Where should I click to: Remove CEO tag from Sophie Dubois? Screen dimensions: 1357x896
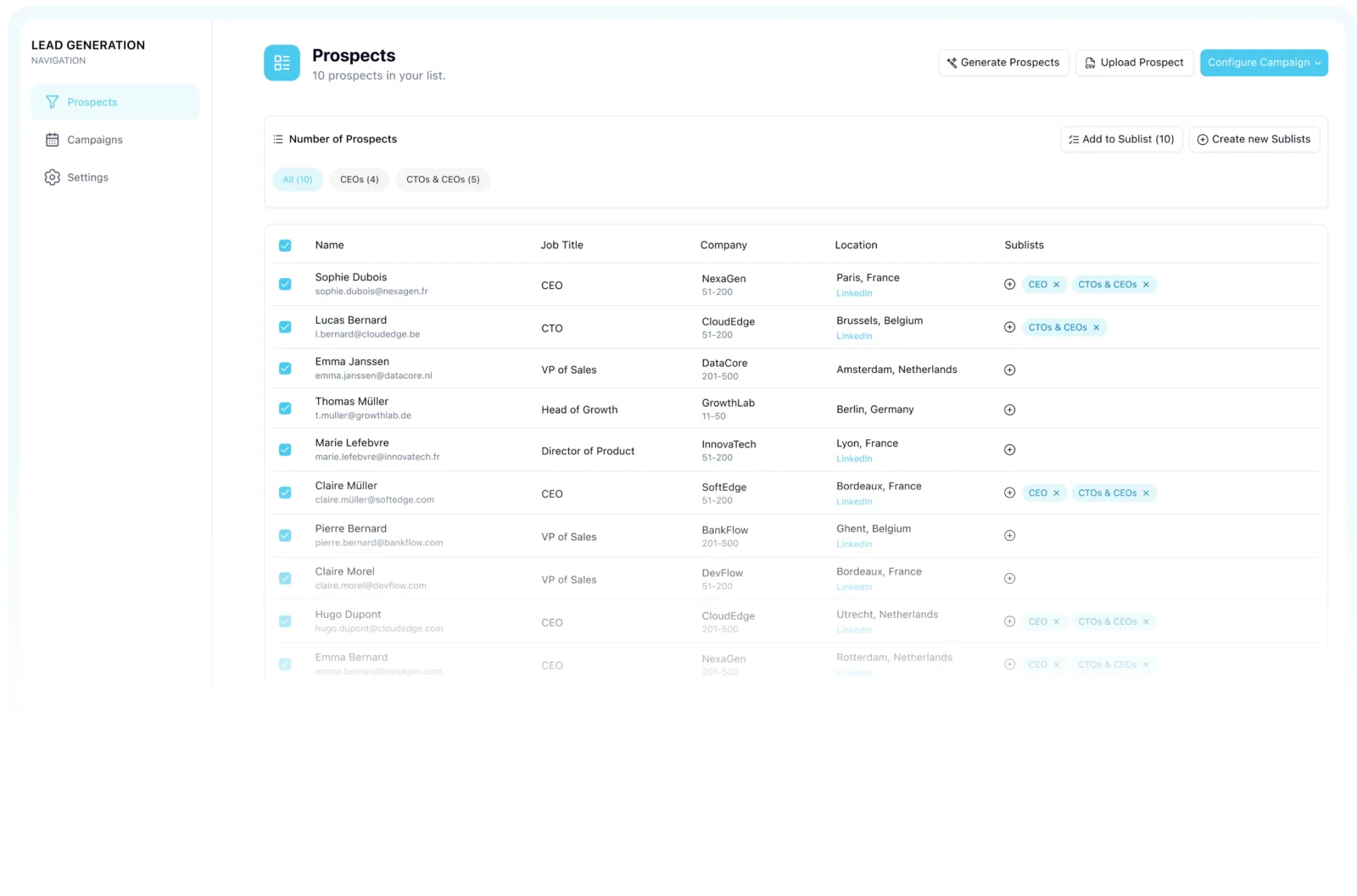[1056, 285]
